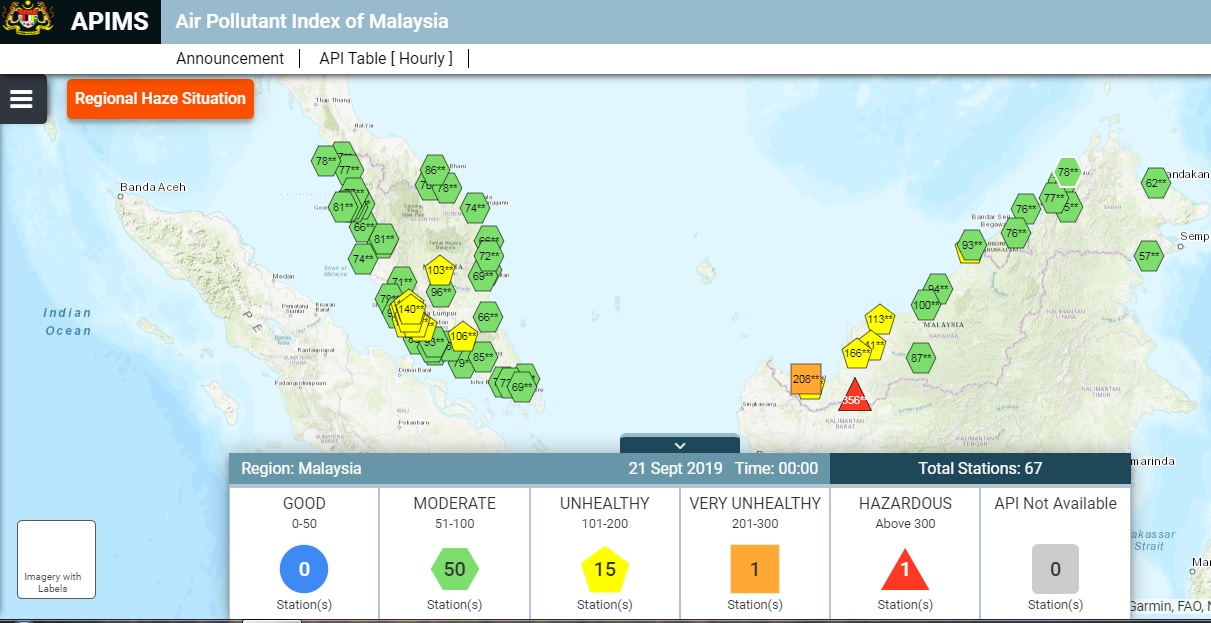Screen dimensions: 1211x623
Task: Click the APIMS title logo
Action: coord(110,21)
